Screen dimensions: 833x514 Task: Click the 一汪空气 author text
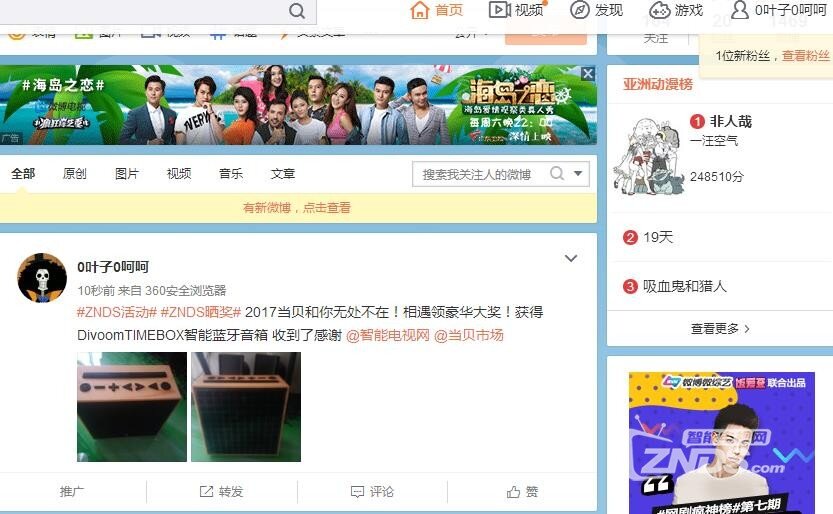tap(713, 141)
